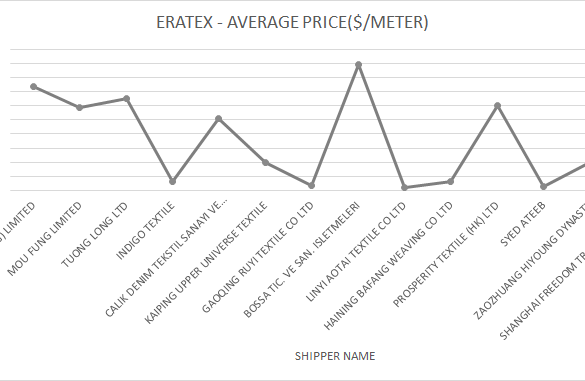Select the SYED ATEEB axis label
Image resolution: width=585 pixels, height=381 pixels.
pyautogui.click(x=523, y=224)
